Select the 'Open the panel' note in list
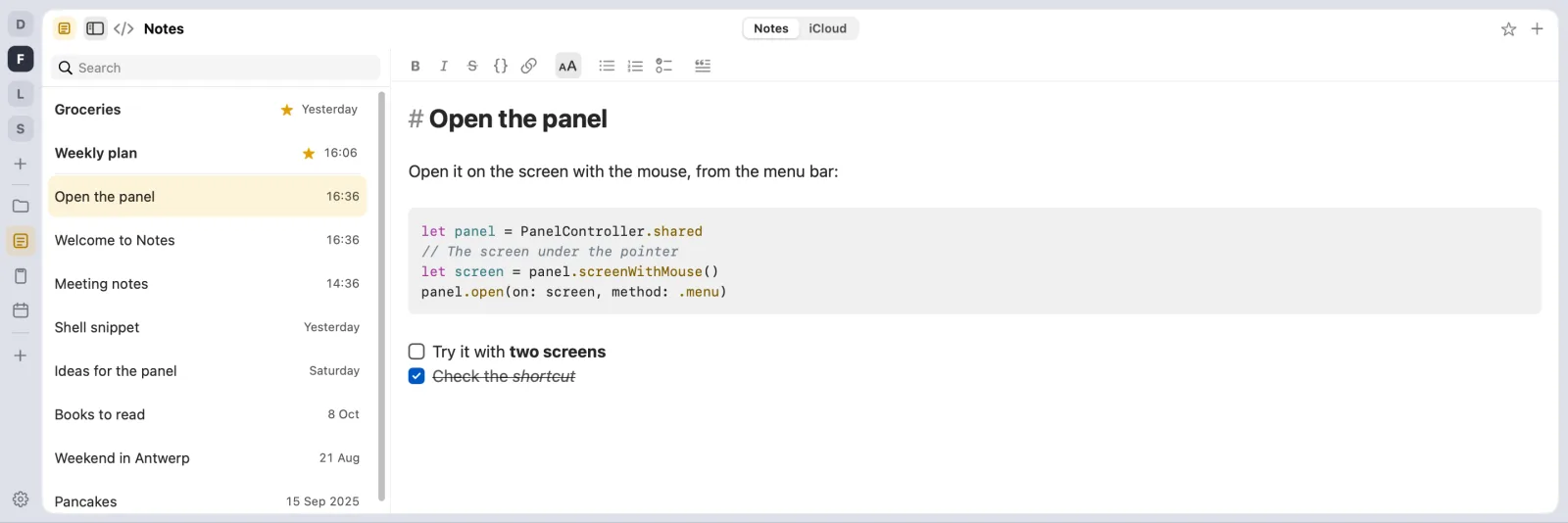 tap(207, 197)
